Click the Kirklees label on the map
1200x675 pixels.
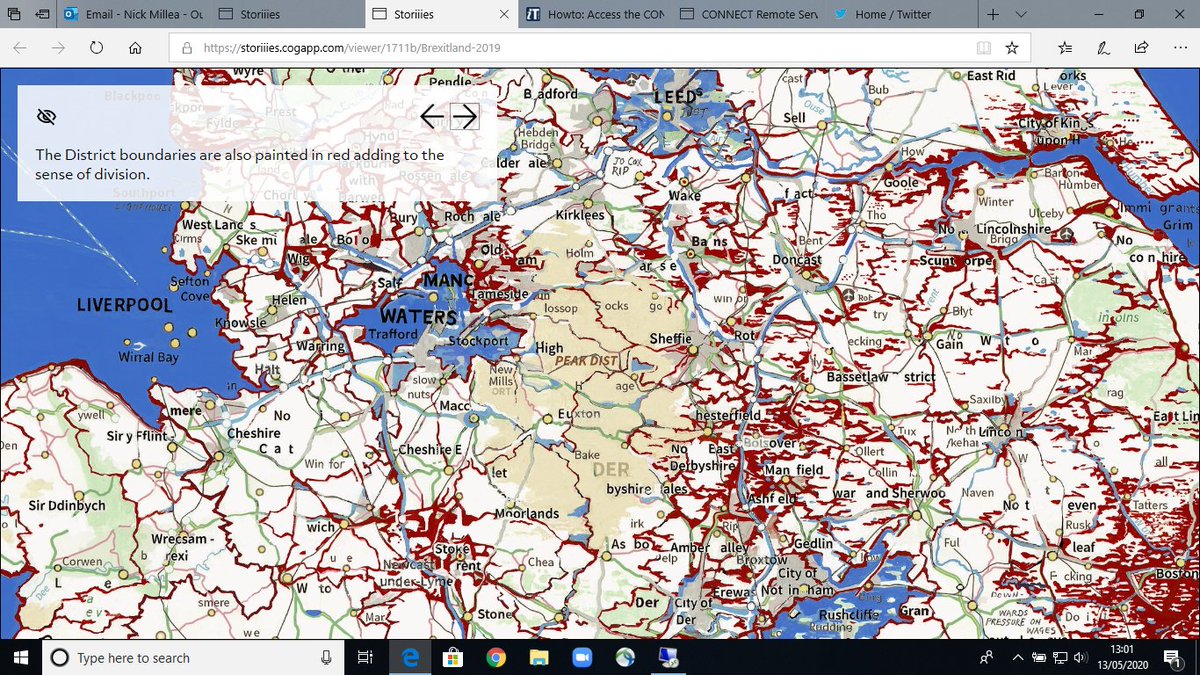[x=580, y=215]
